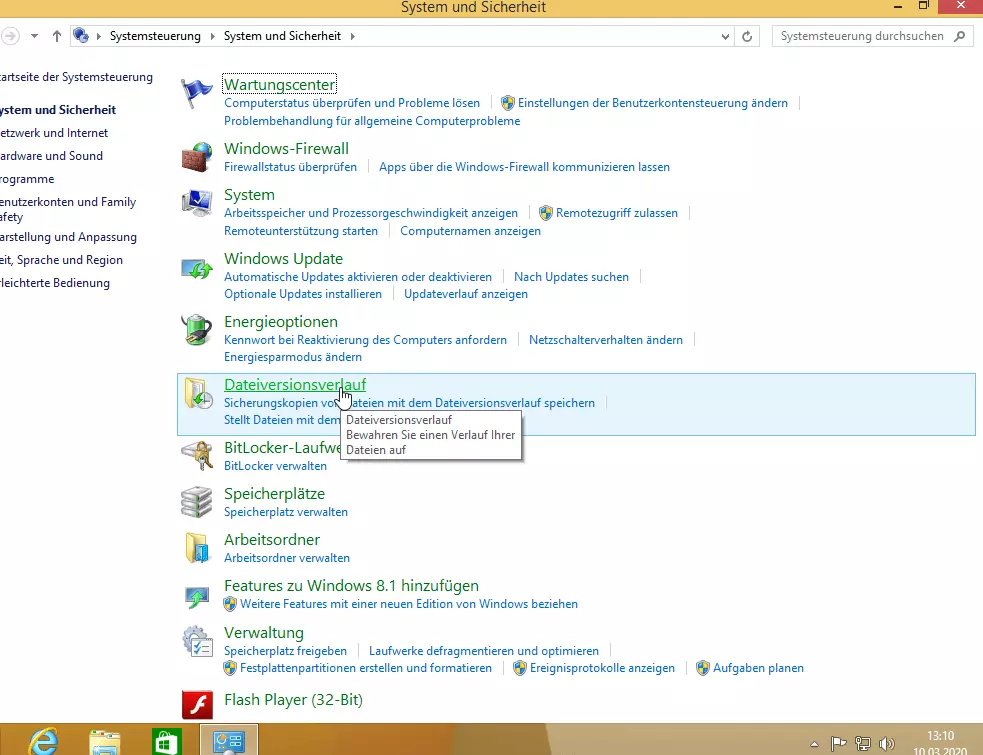Select Erleichterte Bedienung in sidebar
The width and height of the screenshot is (983, 755).
point(55,283)
